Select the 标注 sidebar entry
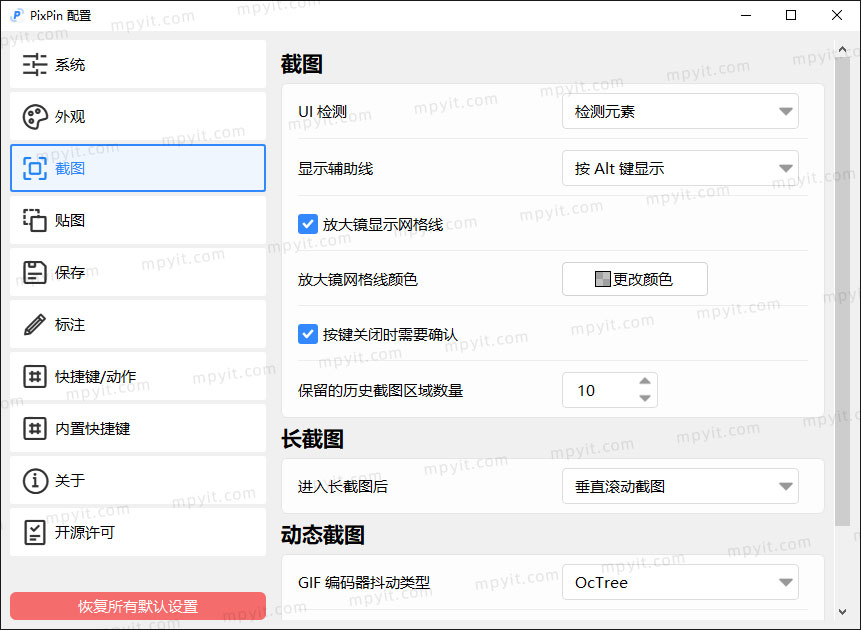 [x=138, y=325]
